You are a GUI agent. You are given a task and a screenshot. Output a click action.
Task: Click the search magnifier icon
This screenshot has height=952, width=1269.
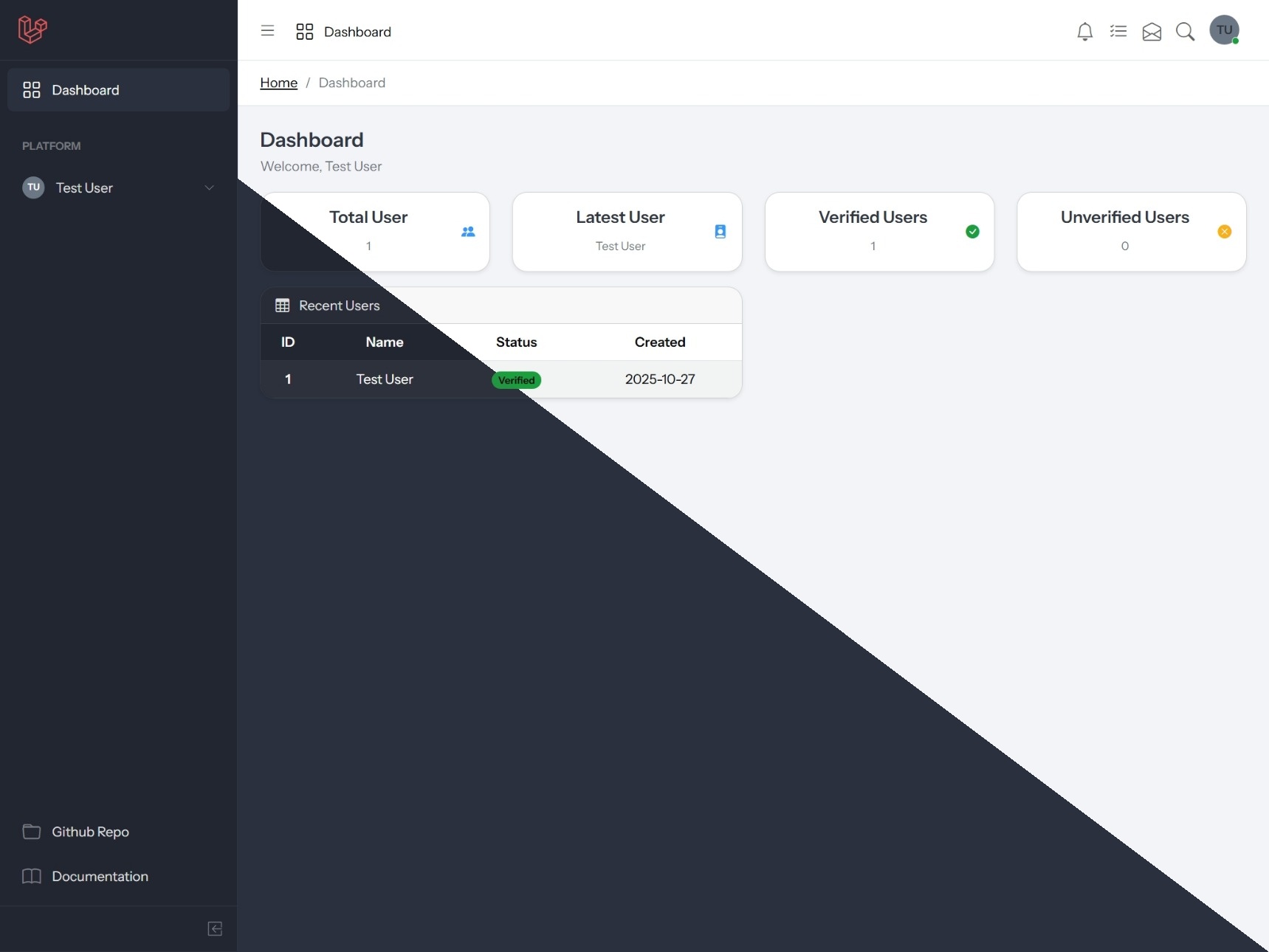[x=1185, y=32]
